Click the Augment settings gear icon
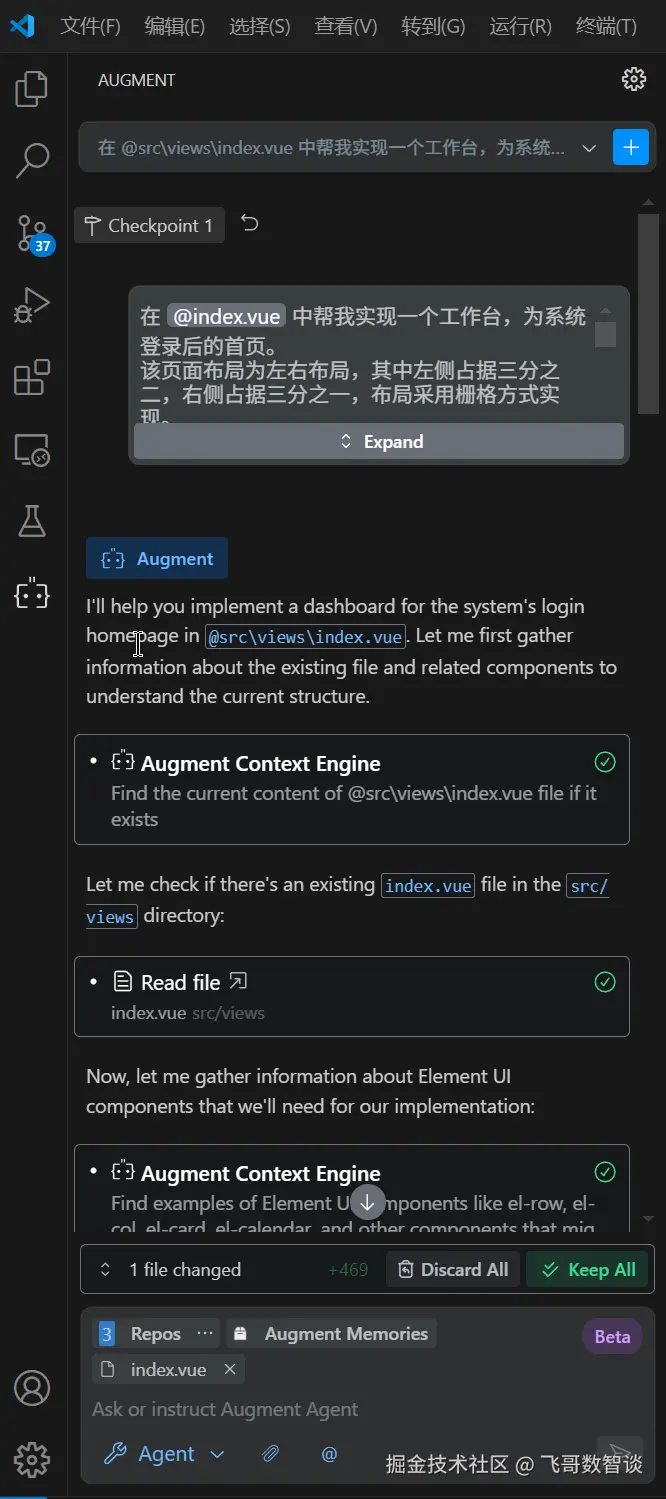The height and width of the screenshot is (1499, 666). [633, 80]
